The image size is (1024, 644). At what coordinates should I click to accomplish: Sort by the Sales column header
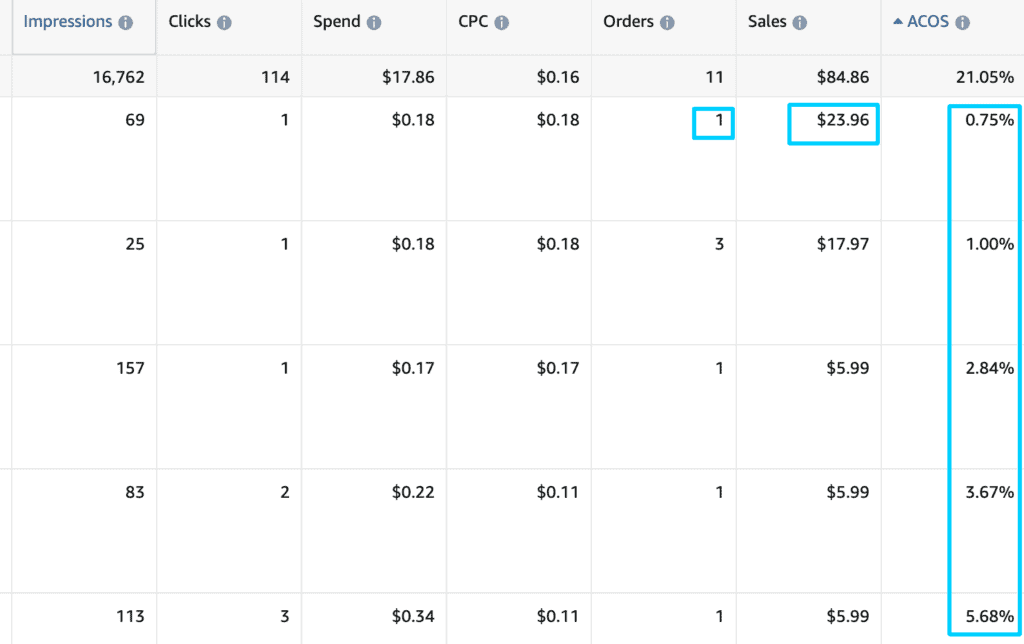pos(767,22)
